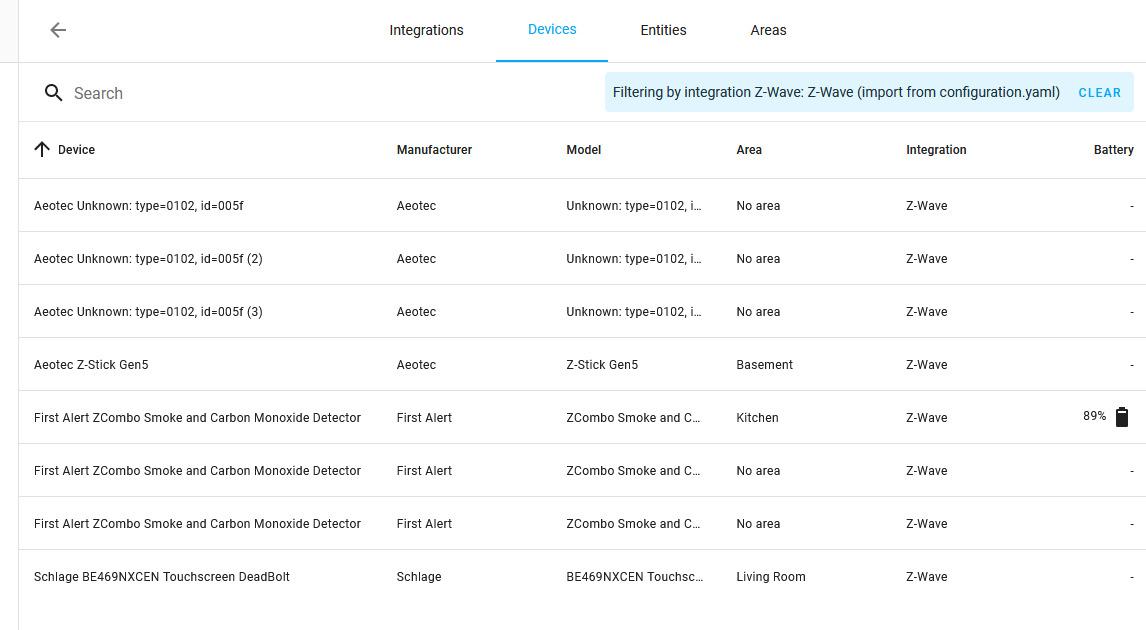The width and height of the screenshot is (1146, 630).
Task: Click the Living Room area cell
Action: (770, 577)
